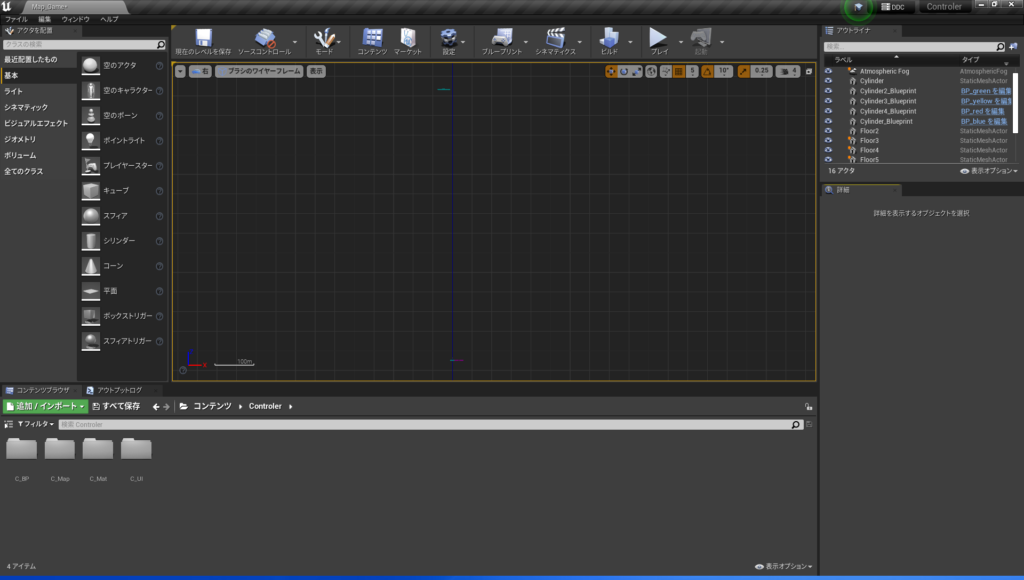Open the ウィンドウ (Window) menu
The width and height of the screenshot is (1024, 580).
[x=75, y=19]
